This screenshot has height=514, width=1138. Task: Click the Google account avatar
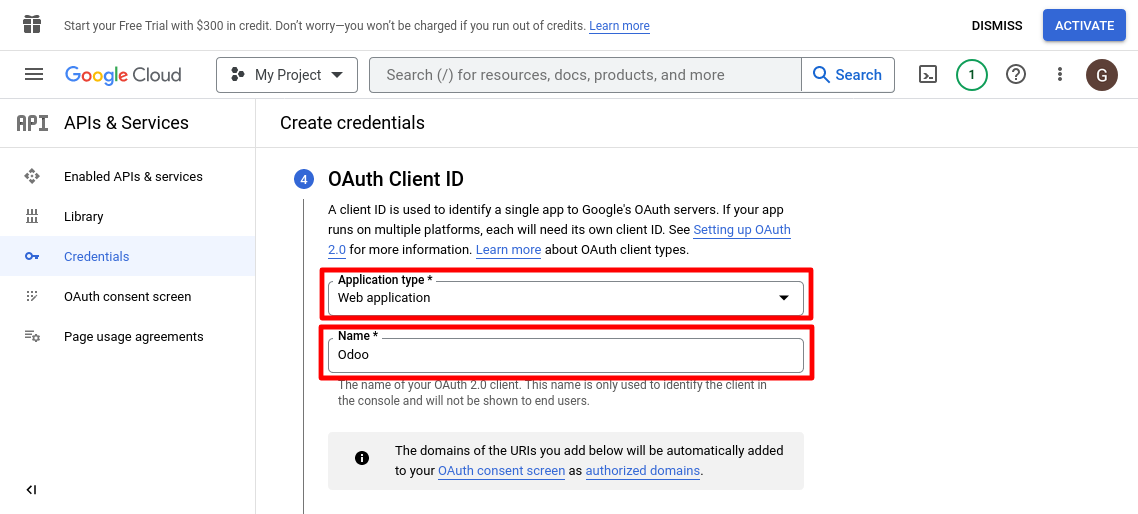(1102, 75)
